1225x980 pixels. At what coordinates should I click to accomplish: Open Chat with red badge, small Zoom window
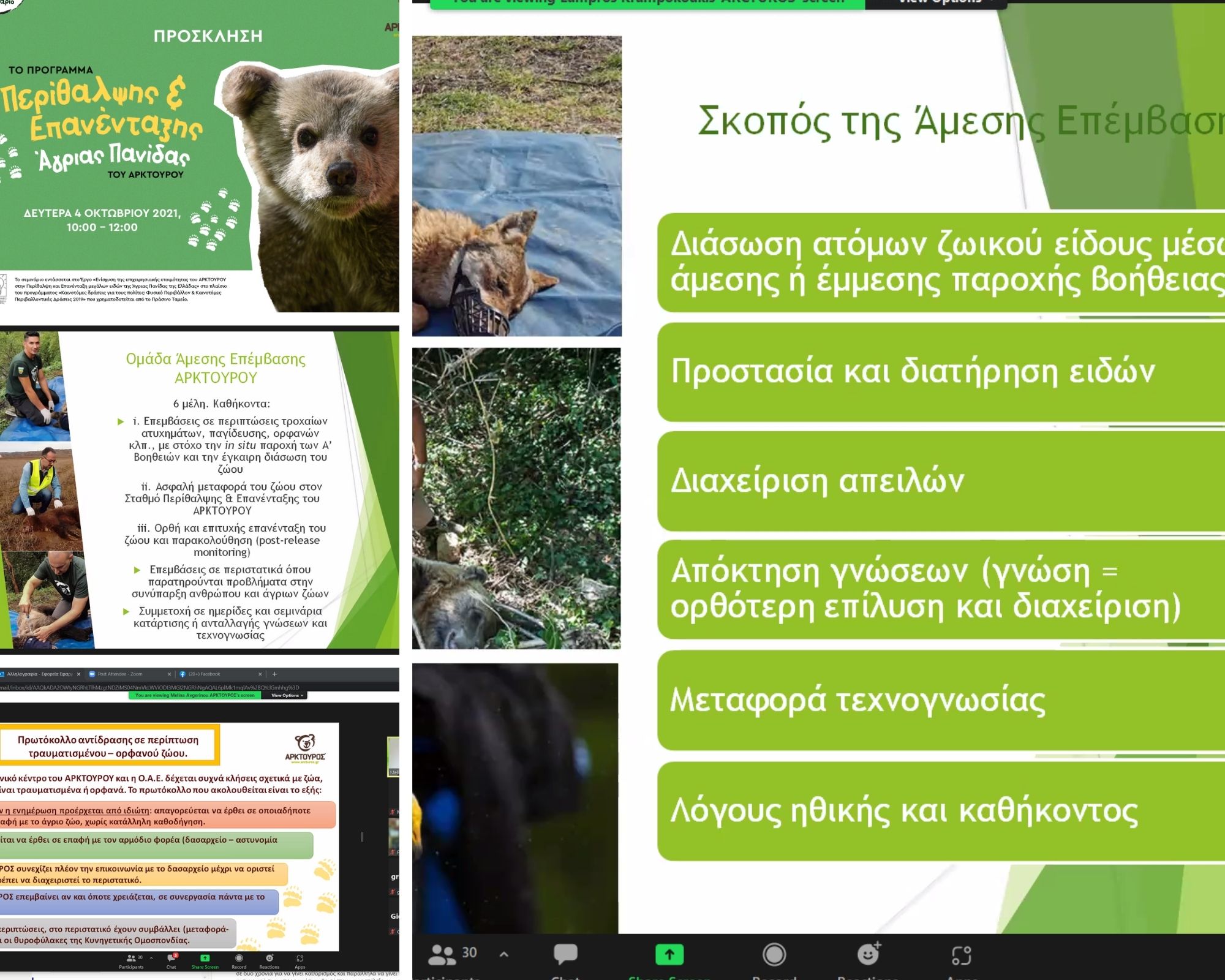click(171, 961)
